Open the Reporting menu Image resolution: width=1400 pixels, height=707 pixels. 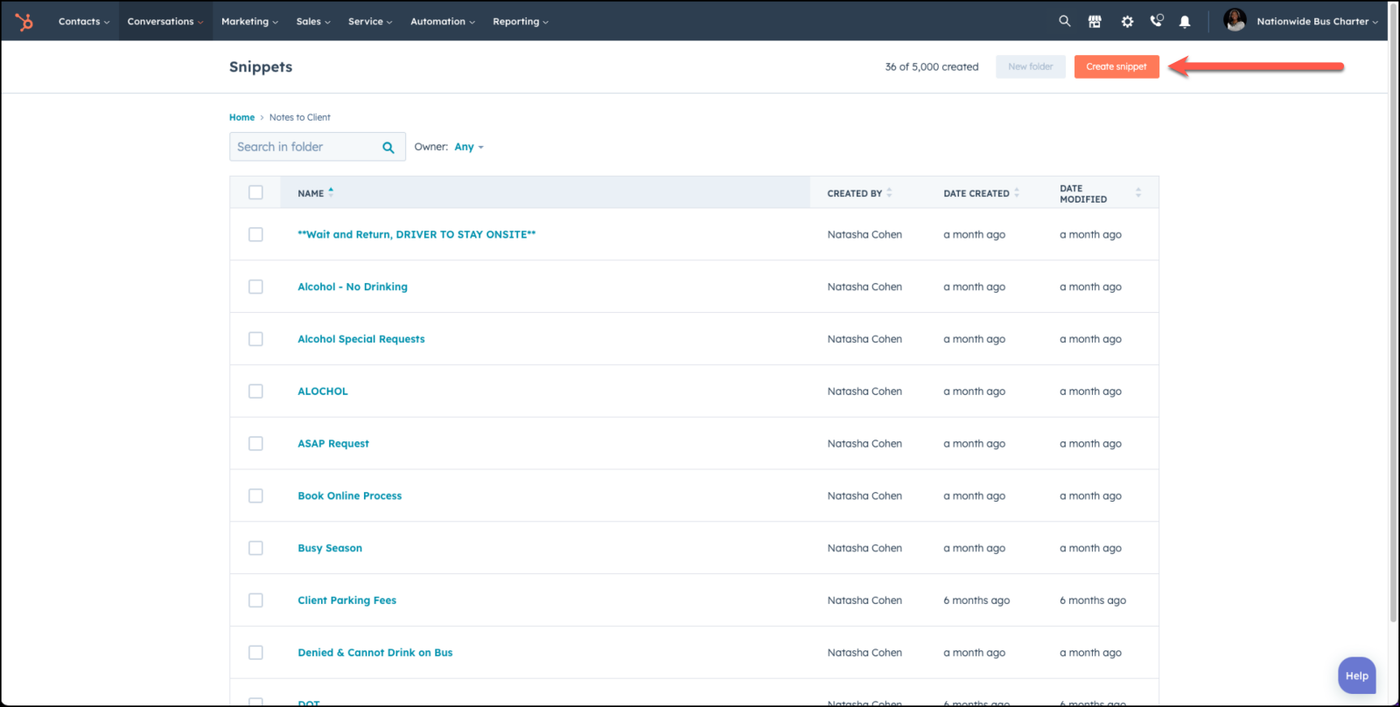520,21
